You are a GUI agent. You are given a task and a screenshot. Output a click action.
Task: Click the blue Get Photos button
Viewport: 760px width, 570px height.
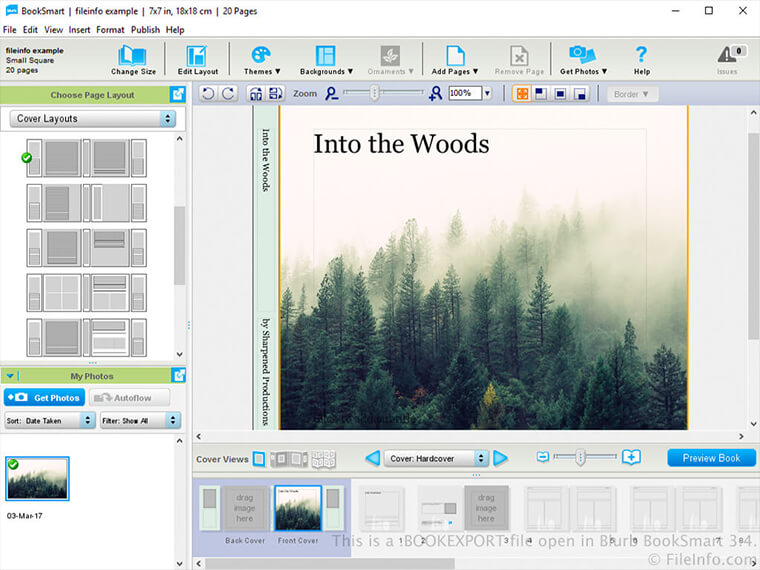tap(44, 398)
